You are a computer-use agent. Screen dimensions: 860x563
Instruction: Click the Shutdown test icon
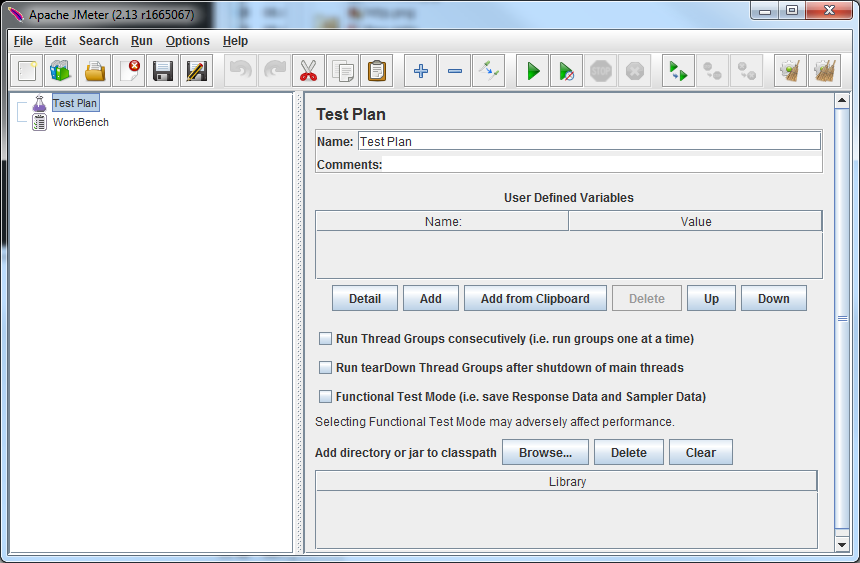coord(635,71)
